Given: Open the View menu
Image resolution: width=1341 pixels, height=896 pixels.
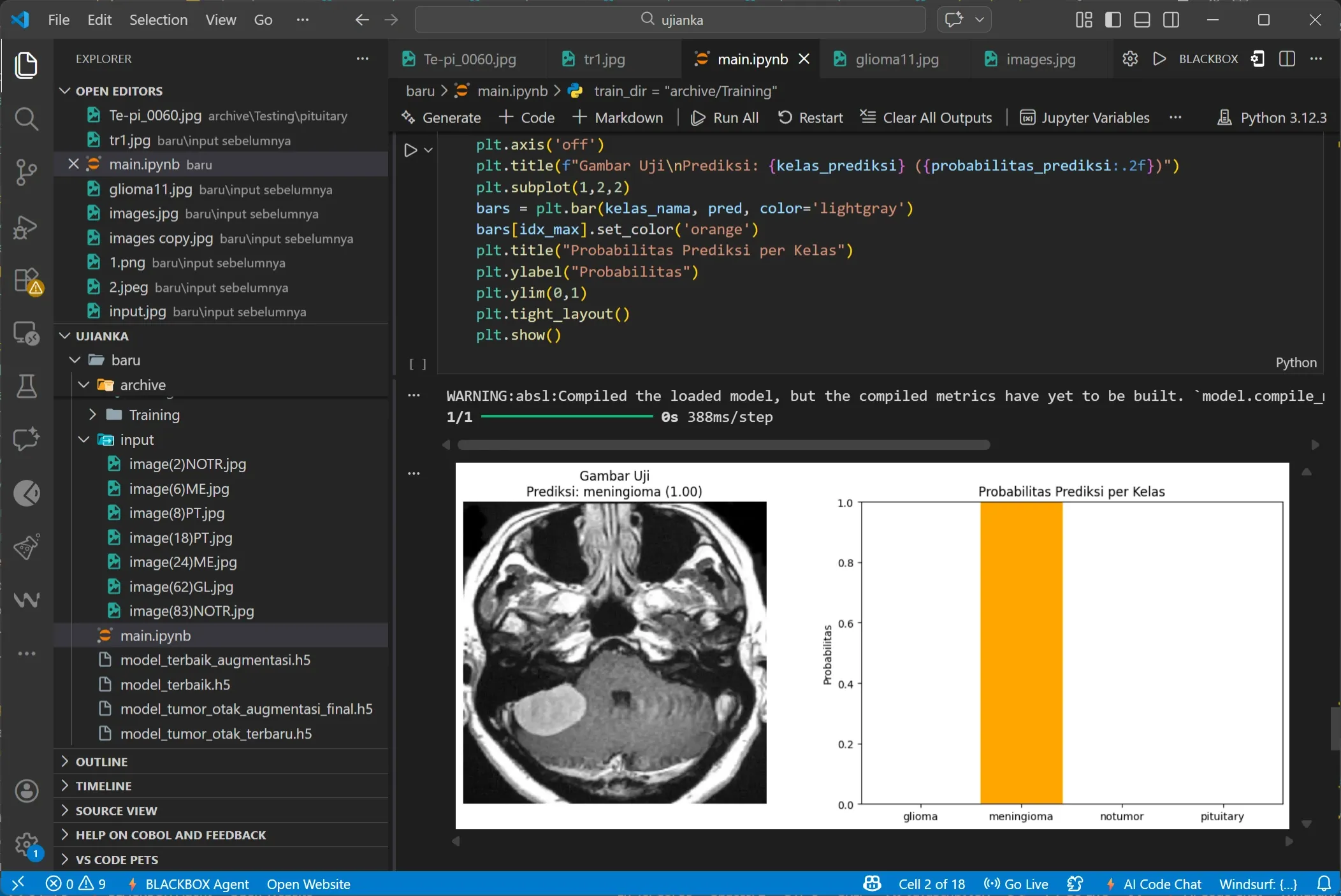Looking at the screenshot, I should (221, 20).
